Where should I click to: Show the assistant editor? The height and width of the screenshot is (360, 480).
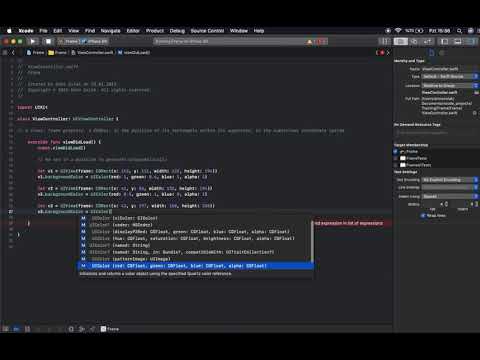pos(414,41)
